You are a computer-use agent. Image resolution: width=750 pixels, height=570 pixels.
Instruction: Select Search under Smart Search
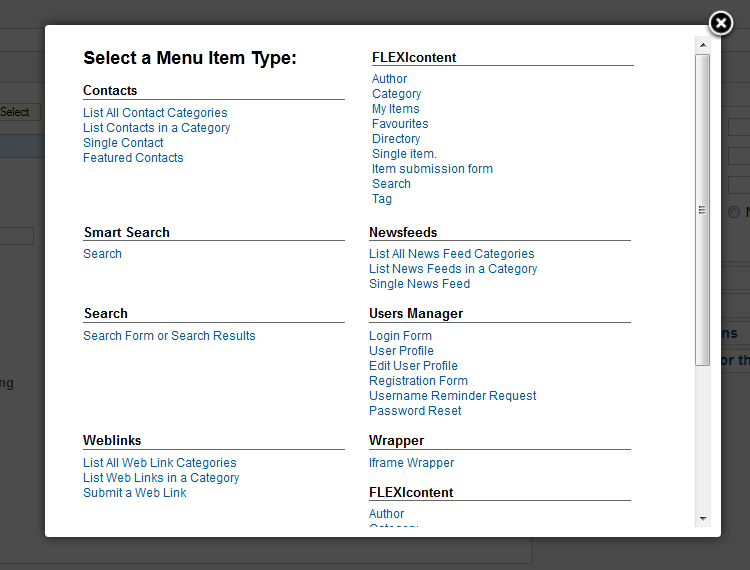102,254
